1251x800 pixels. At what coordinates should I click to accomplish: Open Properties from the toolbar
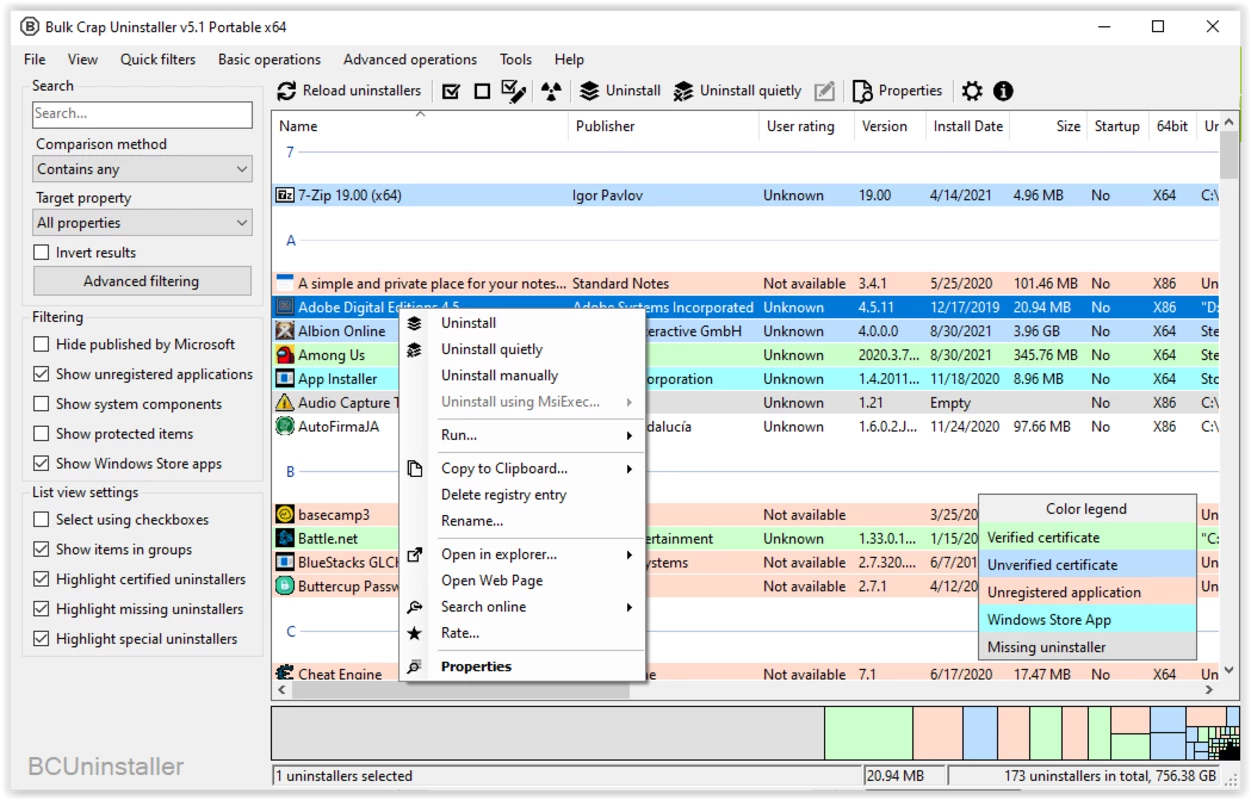click(897, 91)
